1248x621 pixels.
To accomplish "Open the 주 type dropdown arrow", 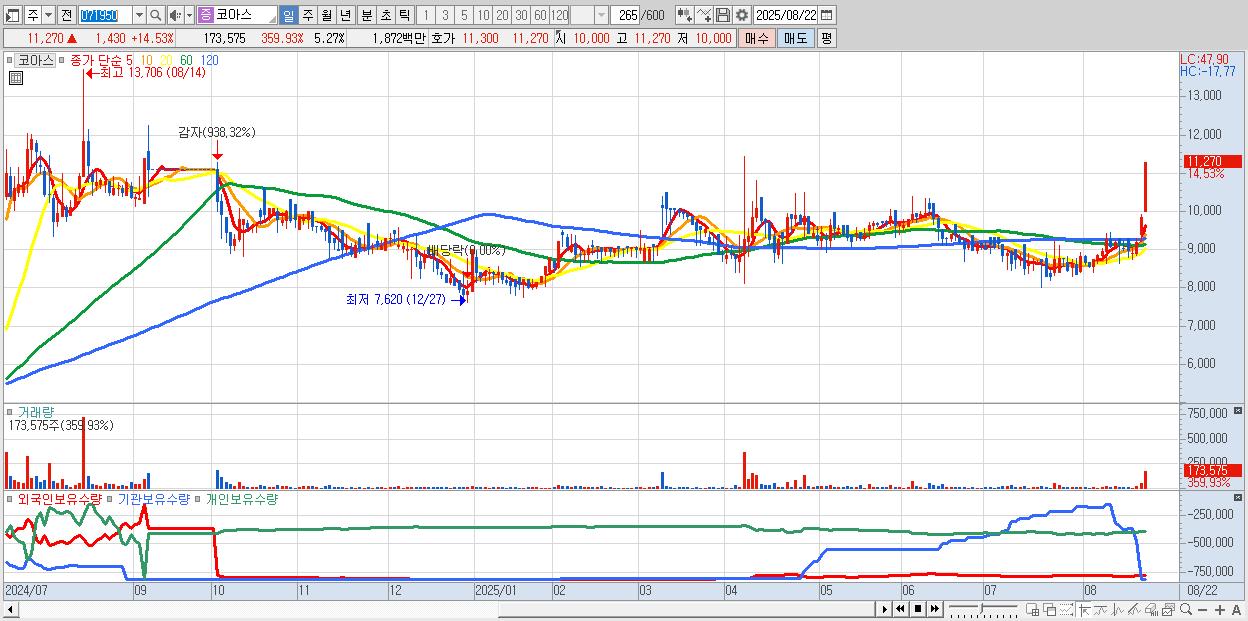I will click(48, 15).
